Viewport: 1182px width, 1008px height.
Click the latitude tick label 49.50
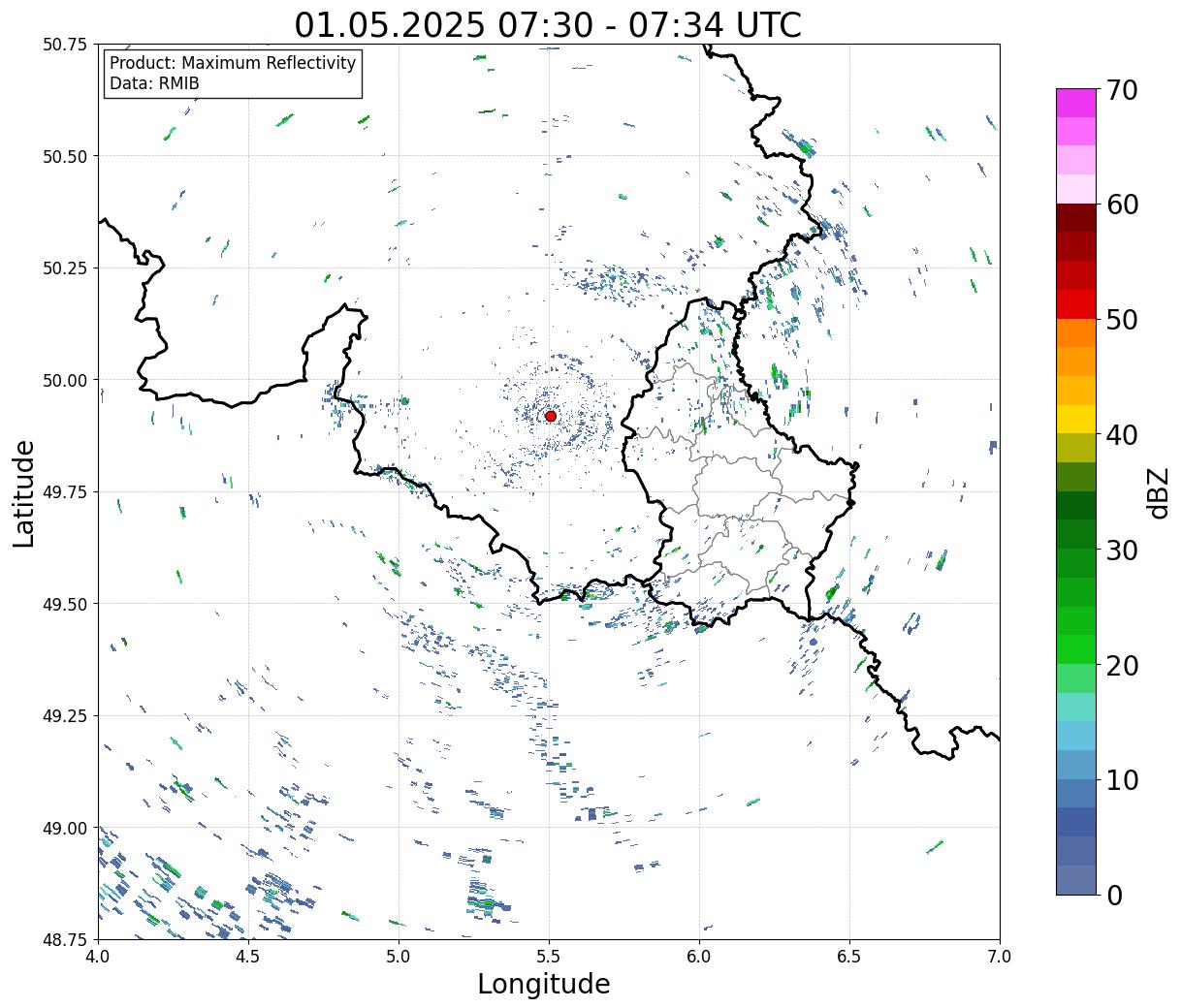pyautogui.click(x=65, y=604)
